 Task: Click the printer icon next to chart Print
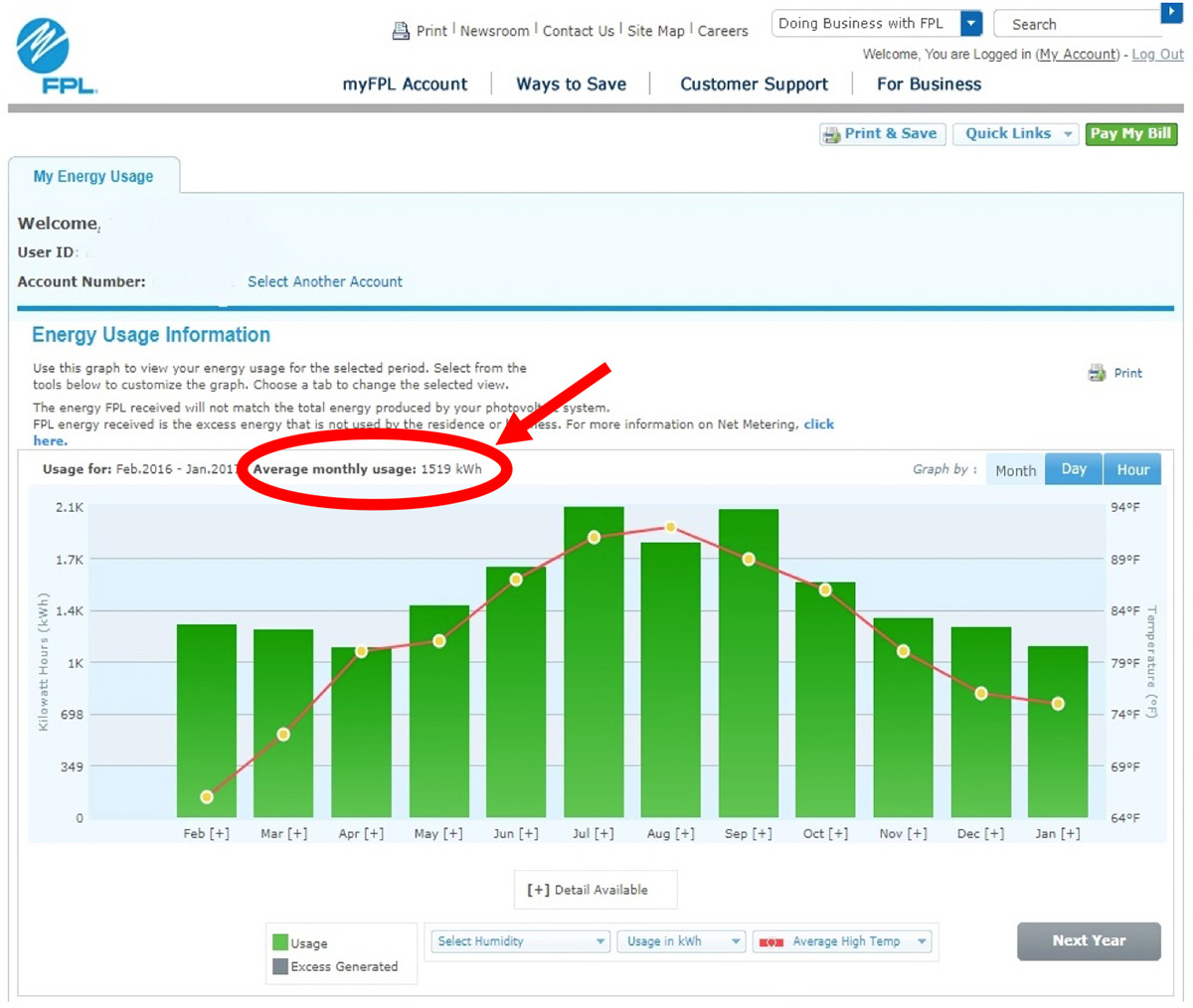(1097, 373)
